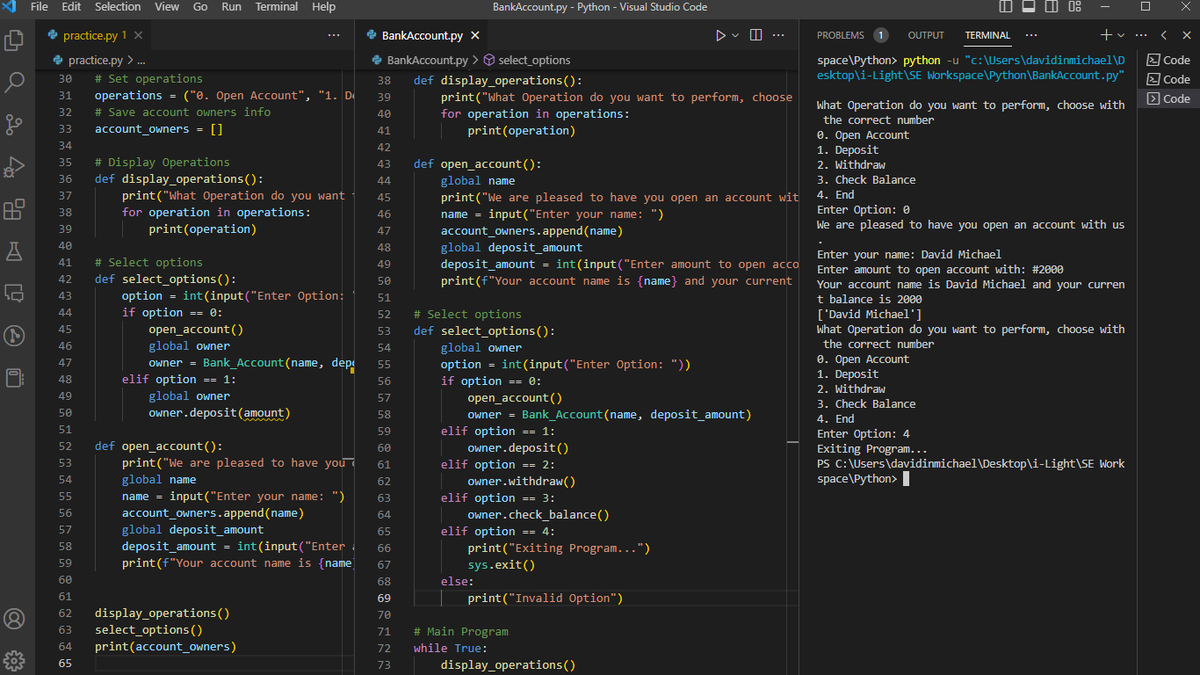Open the Explorer view in activity bar
1200x675 pixels.
(x=14, y=40)
